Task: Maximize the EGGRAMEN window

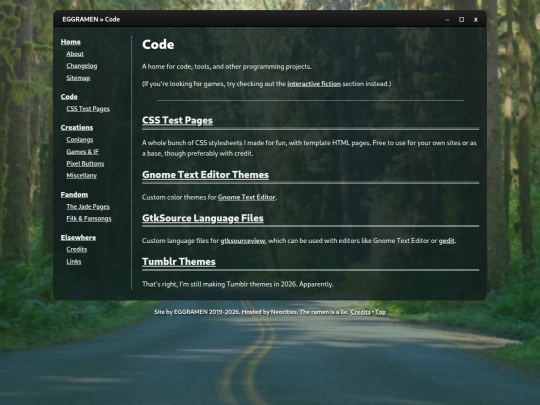Action: pos(461,20)
